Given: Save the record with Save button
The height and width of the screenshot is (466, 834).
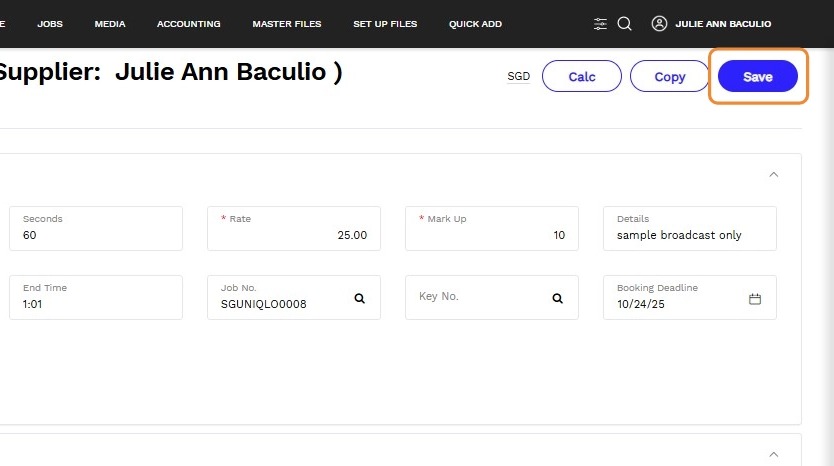Looking at the screenshot, I should tap(757, 77).
